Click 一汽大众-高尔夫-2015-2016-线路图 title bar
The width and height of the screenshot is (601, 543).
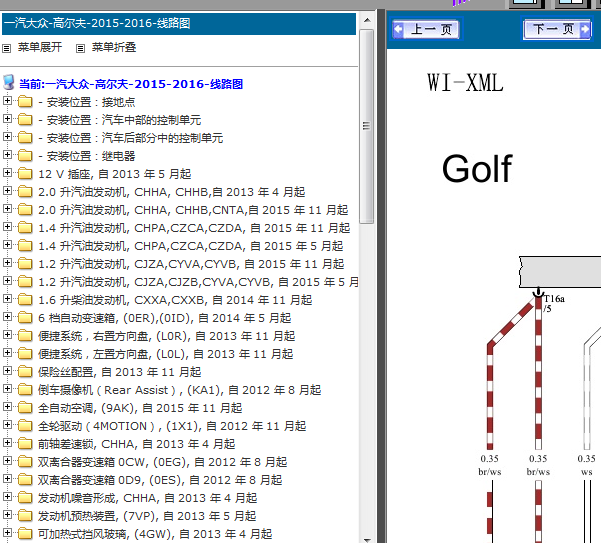(x=179, y=23)
